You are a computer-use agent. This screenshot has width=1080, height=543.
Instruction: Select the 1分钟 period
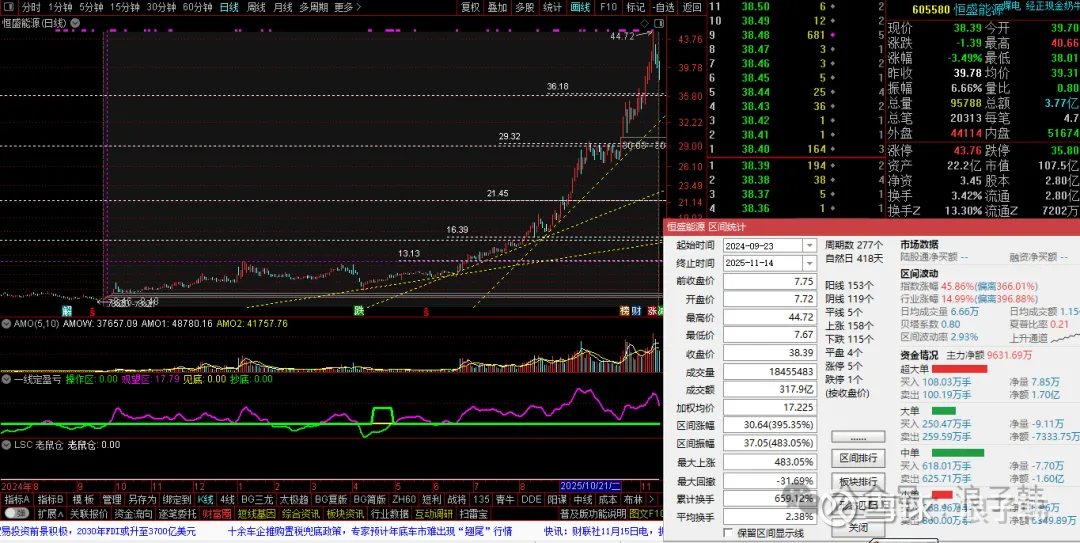(x=60, y=8)
